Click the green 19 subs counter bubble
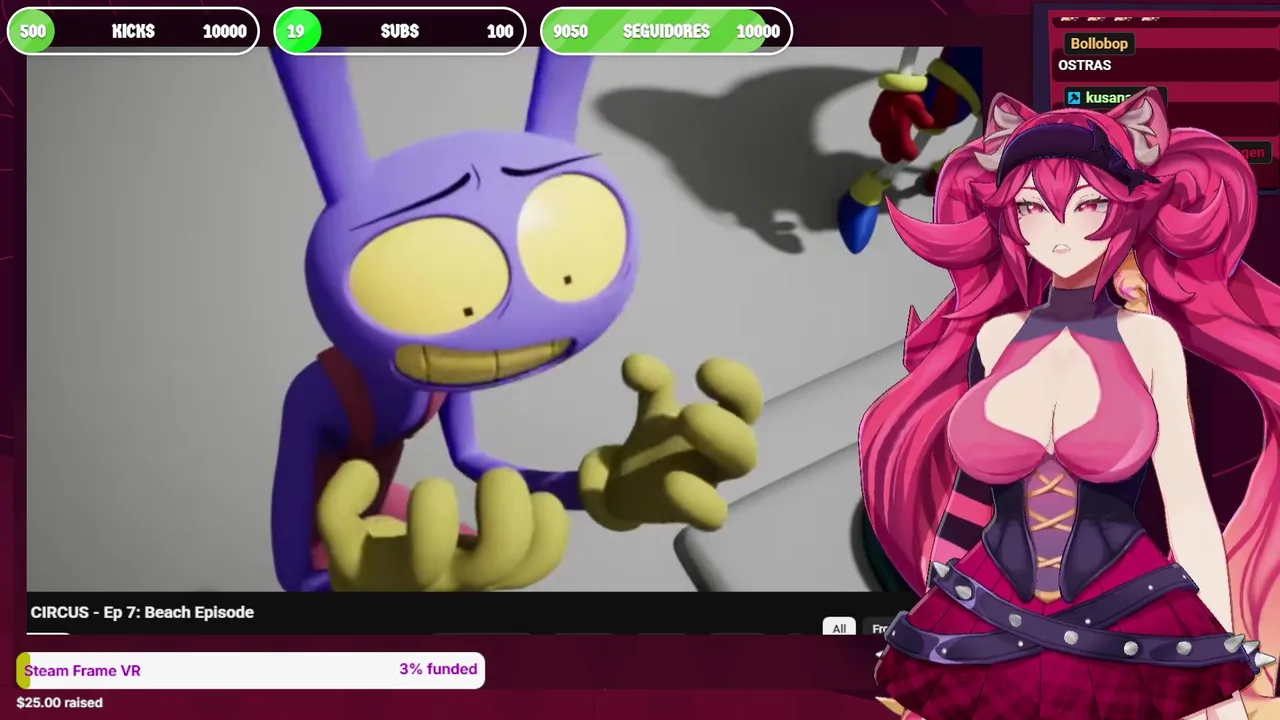The height and width of the screenshot is (720, 1280). pos(297,31)
